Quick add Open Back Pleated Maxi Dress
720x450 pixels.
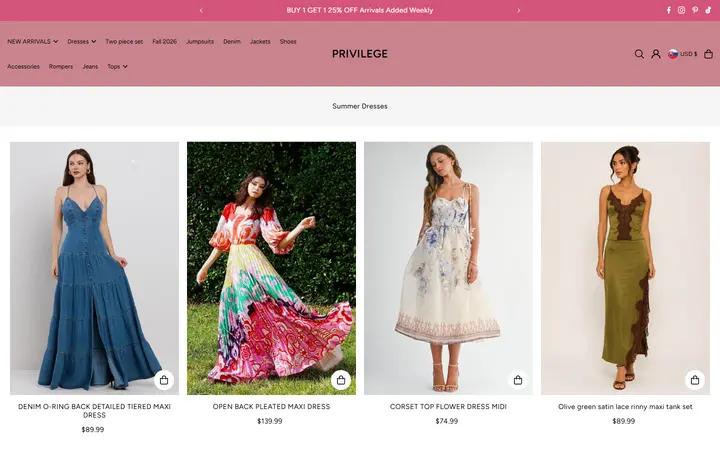click(341, 380)
